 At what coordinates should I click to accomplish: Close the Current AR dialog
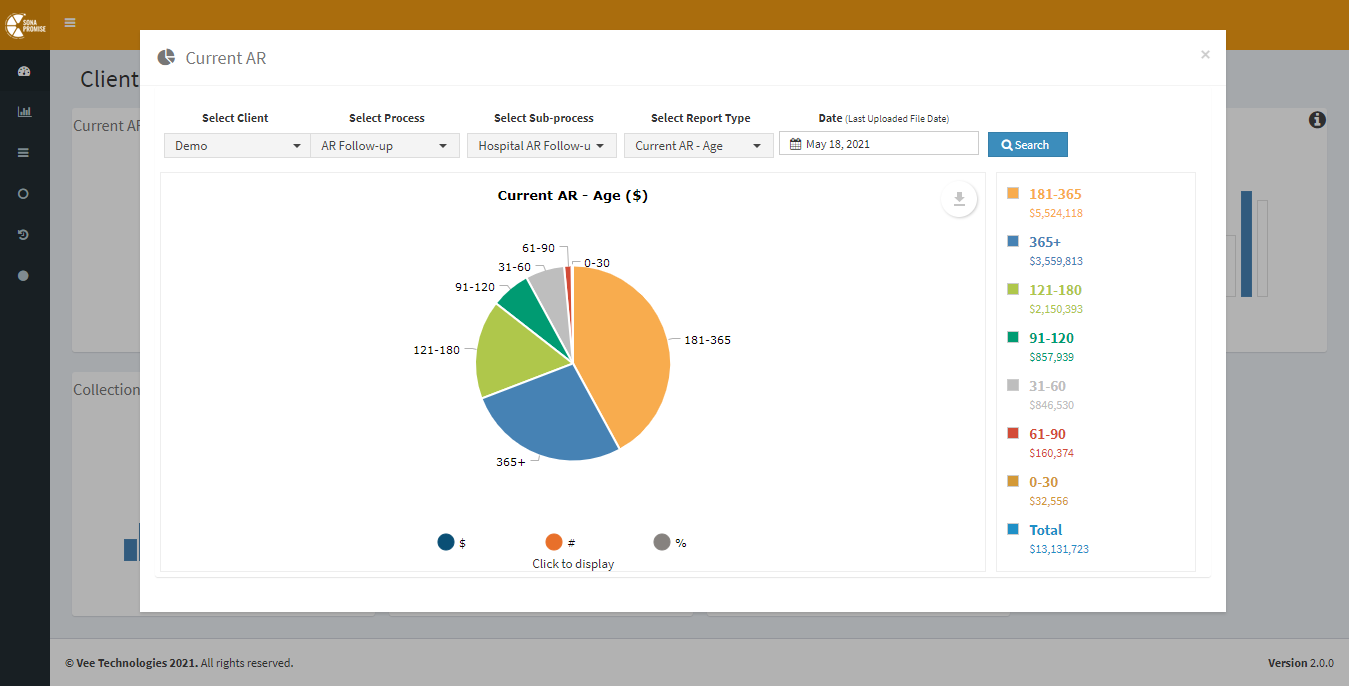(1205, 55)
